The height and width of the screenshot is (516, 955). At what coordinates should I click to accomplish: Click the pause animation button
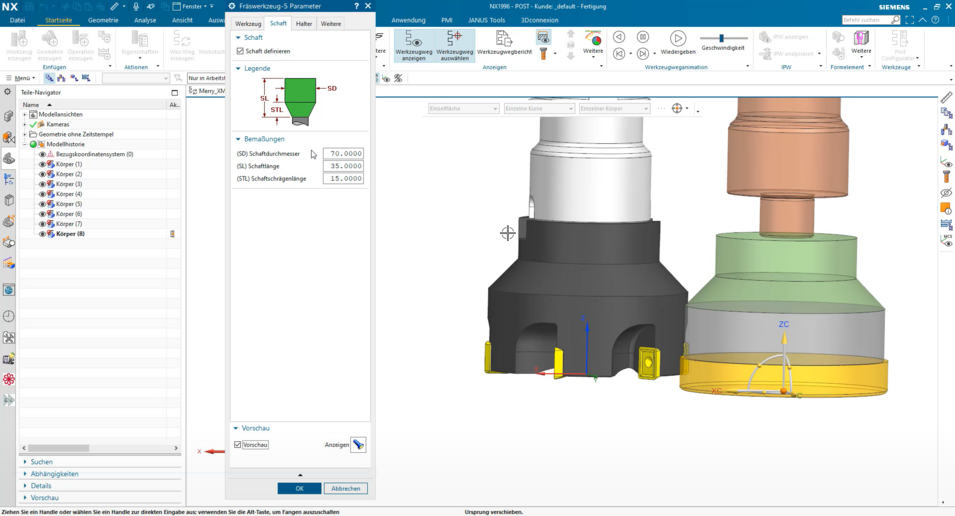pos(643,37)
